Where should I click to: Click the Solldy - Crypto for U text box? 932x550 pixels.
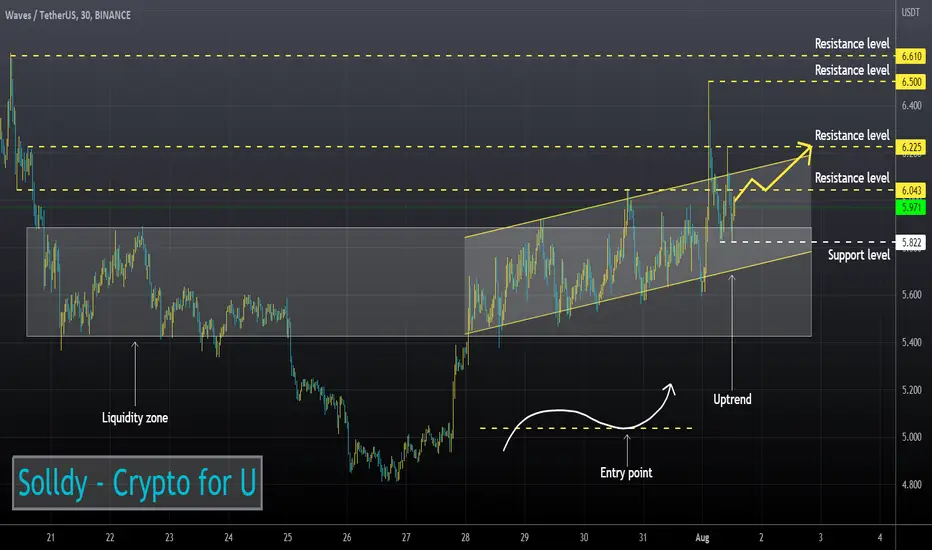click(x=137, y=483)
